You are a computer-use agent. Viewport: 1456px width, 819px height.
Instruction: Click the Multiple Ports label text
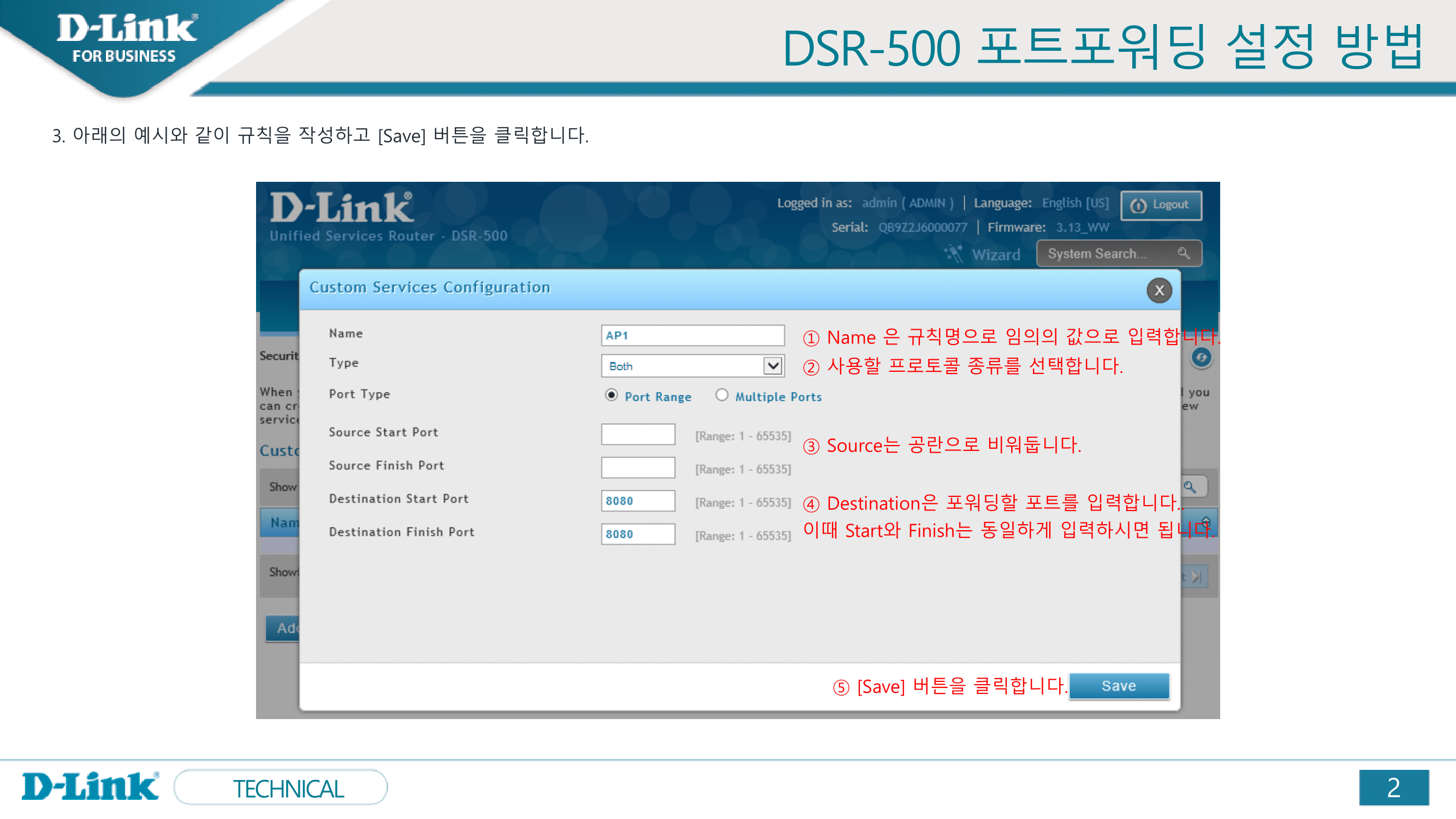coord(778,397)
